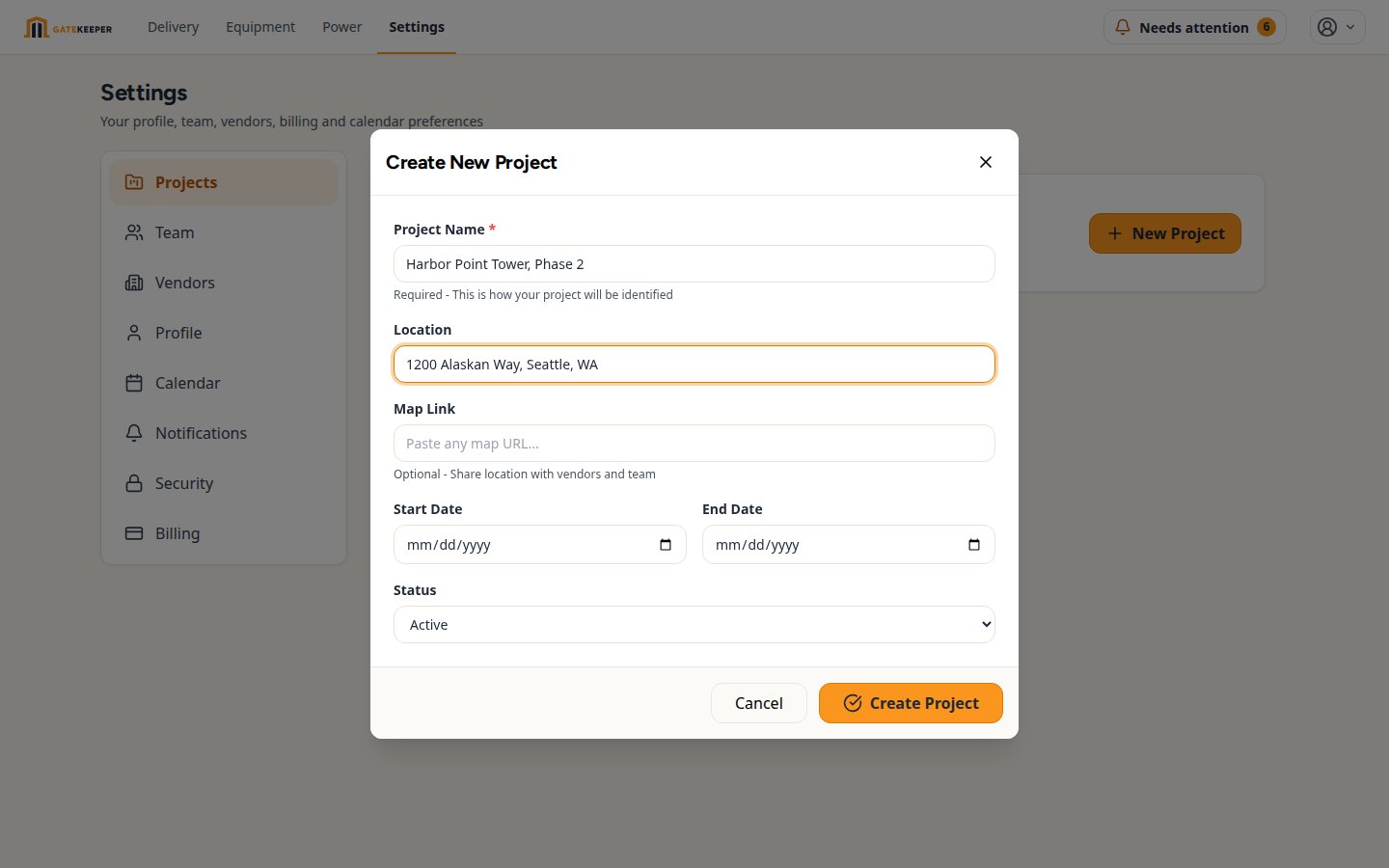Screen dimensions: 1389x868
Task: Open Vendors settings section
Action: point(224,283)
